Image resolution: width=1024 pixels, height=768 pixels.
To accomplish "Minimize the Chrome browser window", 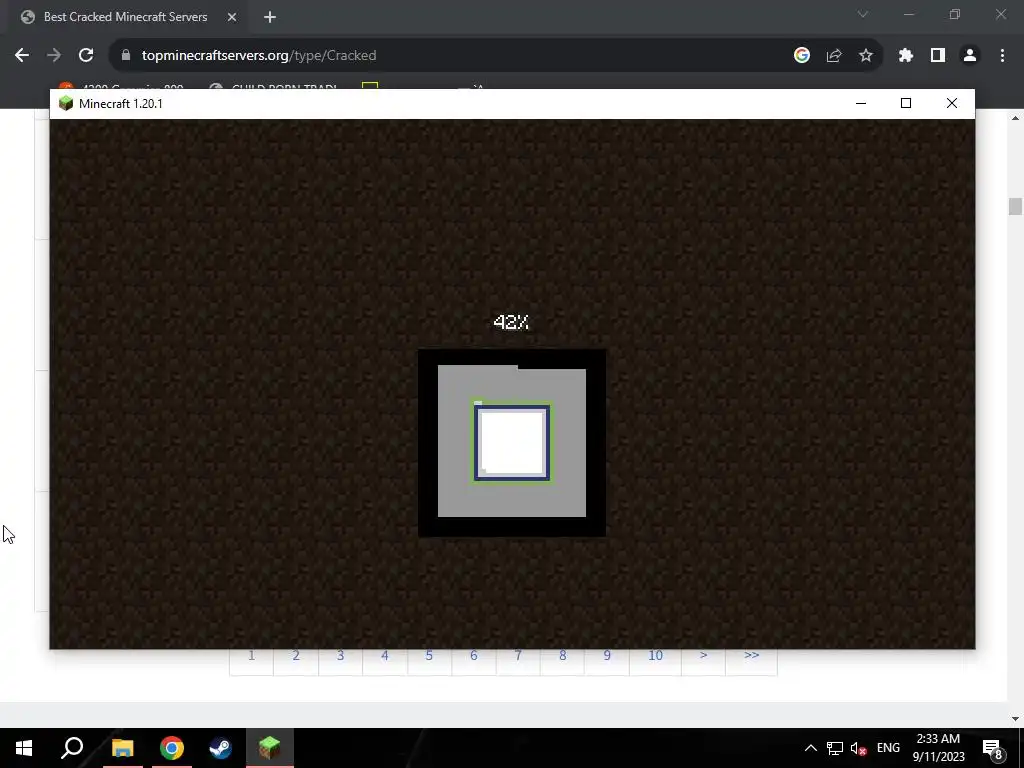I will point(908,14).
